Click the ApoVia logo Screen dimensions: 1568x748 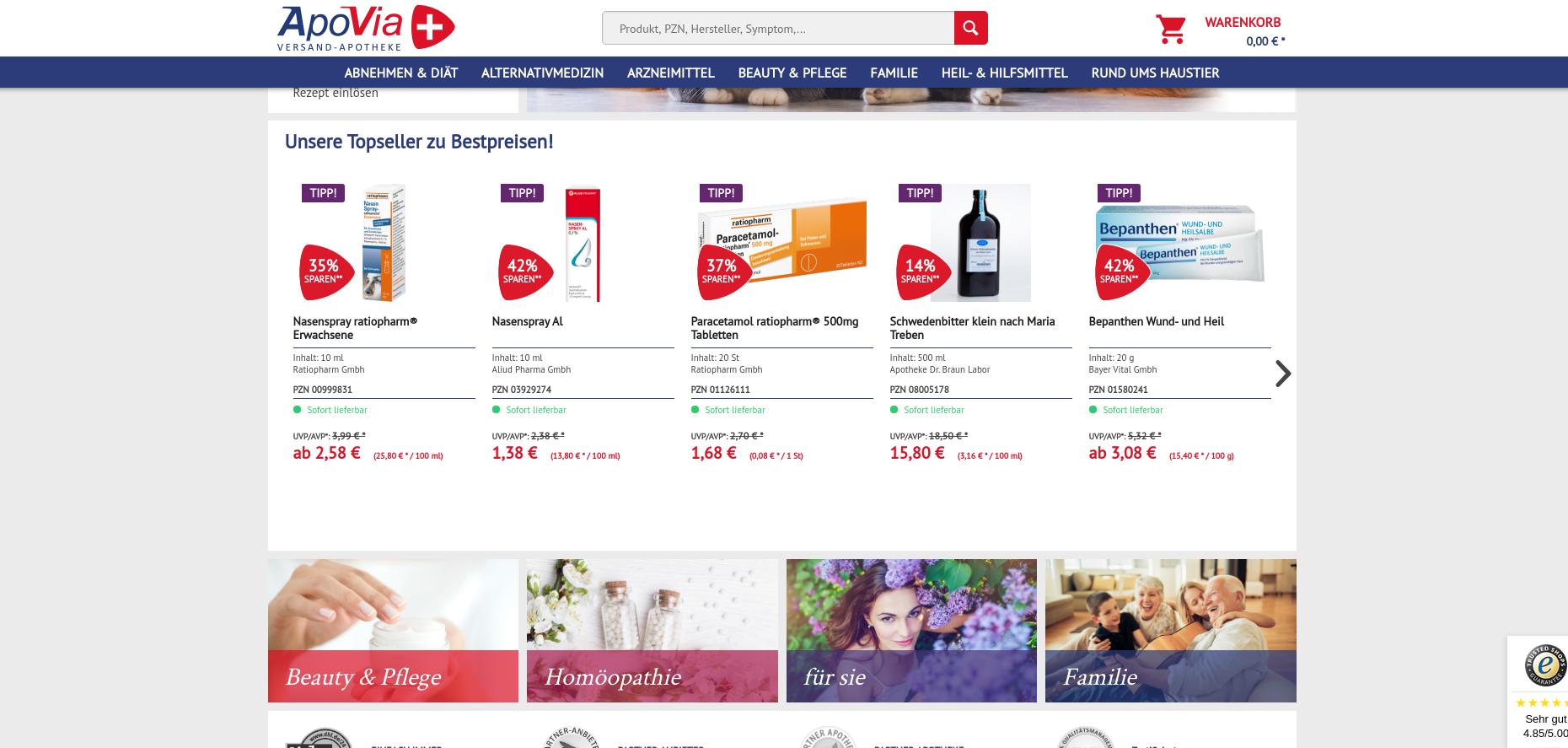[x=366, y=28]
